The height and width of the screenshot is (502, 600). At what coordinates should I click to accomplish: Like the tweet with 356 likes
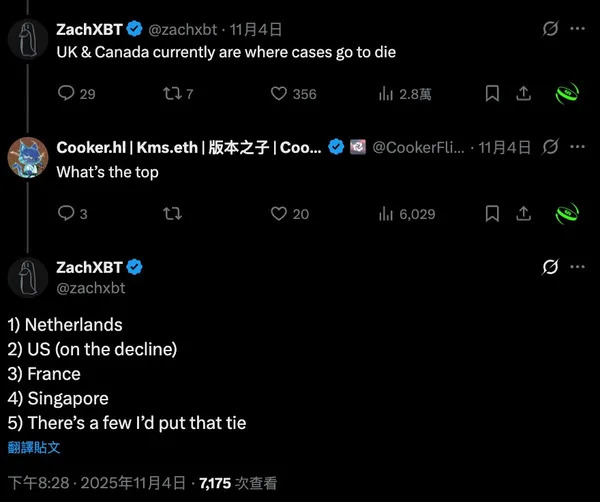[x=281, y=94]
